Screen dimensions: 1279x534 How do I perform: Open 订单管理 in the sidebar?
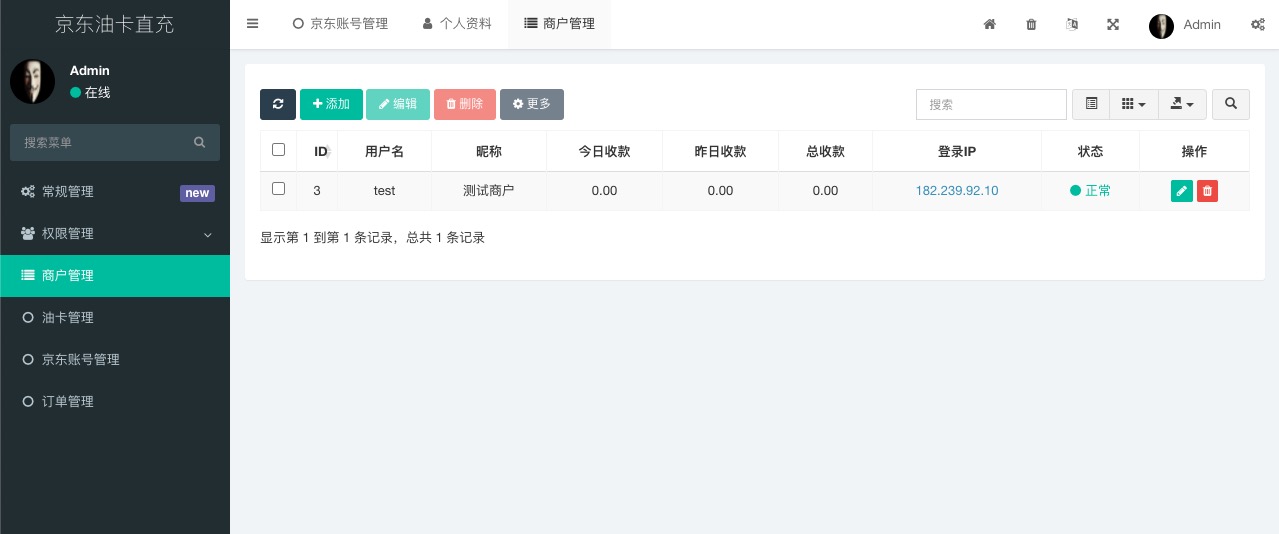pos(115,402)
